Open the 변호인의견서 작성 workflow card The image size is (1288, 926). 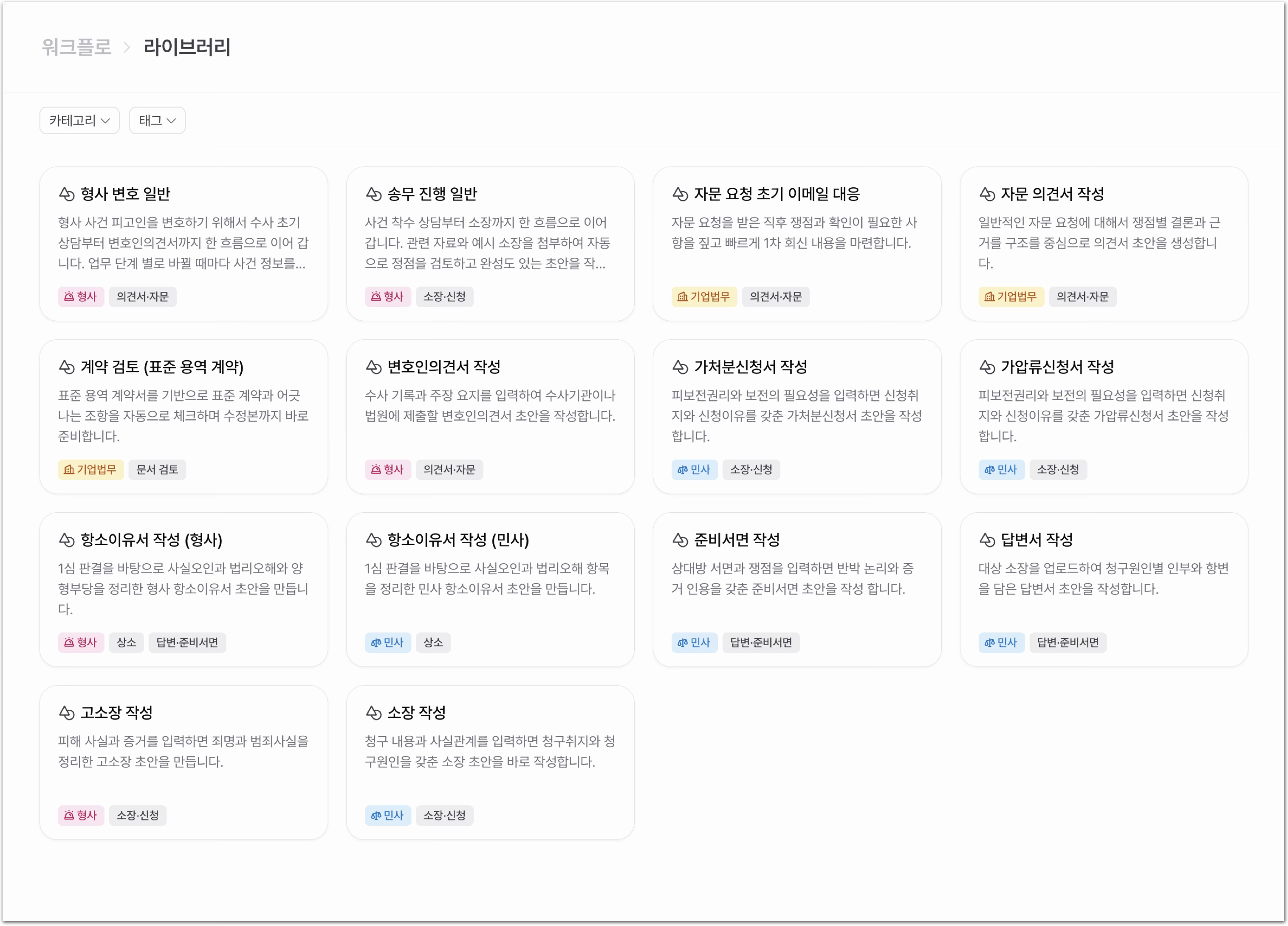click(490, 417)
